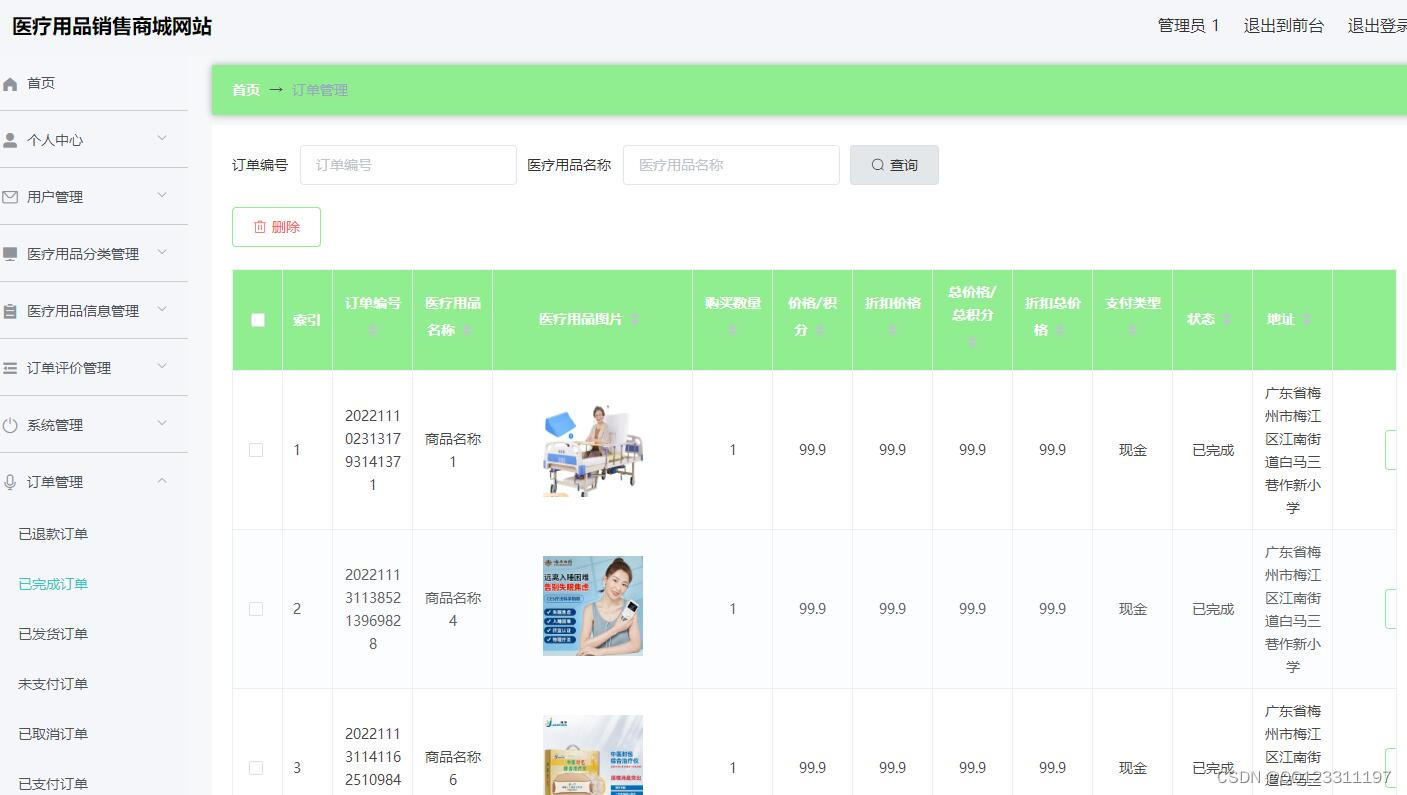Sort by 医疗用品名称 column arrows
Screen dimensions: 1407x795
pos(466,330)
